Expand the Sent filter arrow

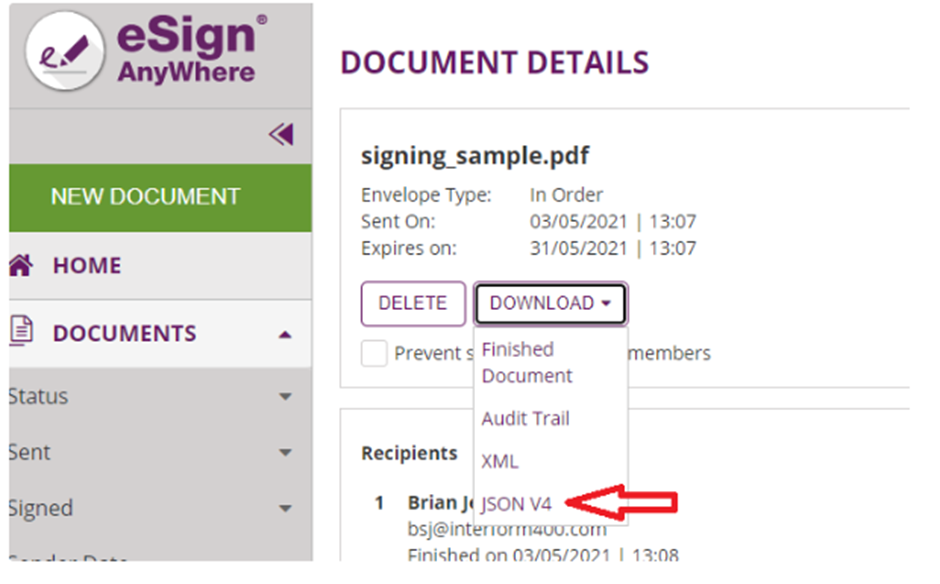(x=285, y=452)
